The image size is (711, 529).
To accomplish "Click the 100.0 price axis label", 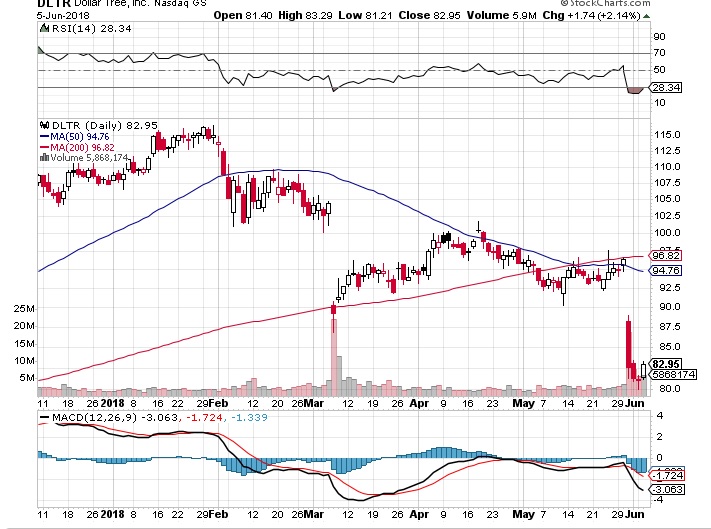I will click(x=667, y=233).
